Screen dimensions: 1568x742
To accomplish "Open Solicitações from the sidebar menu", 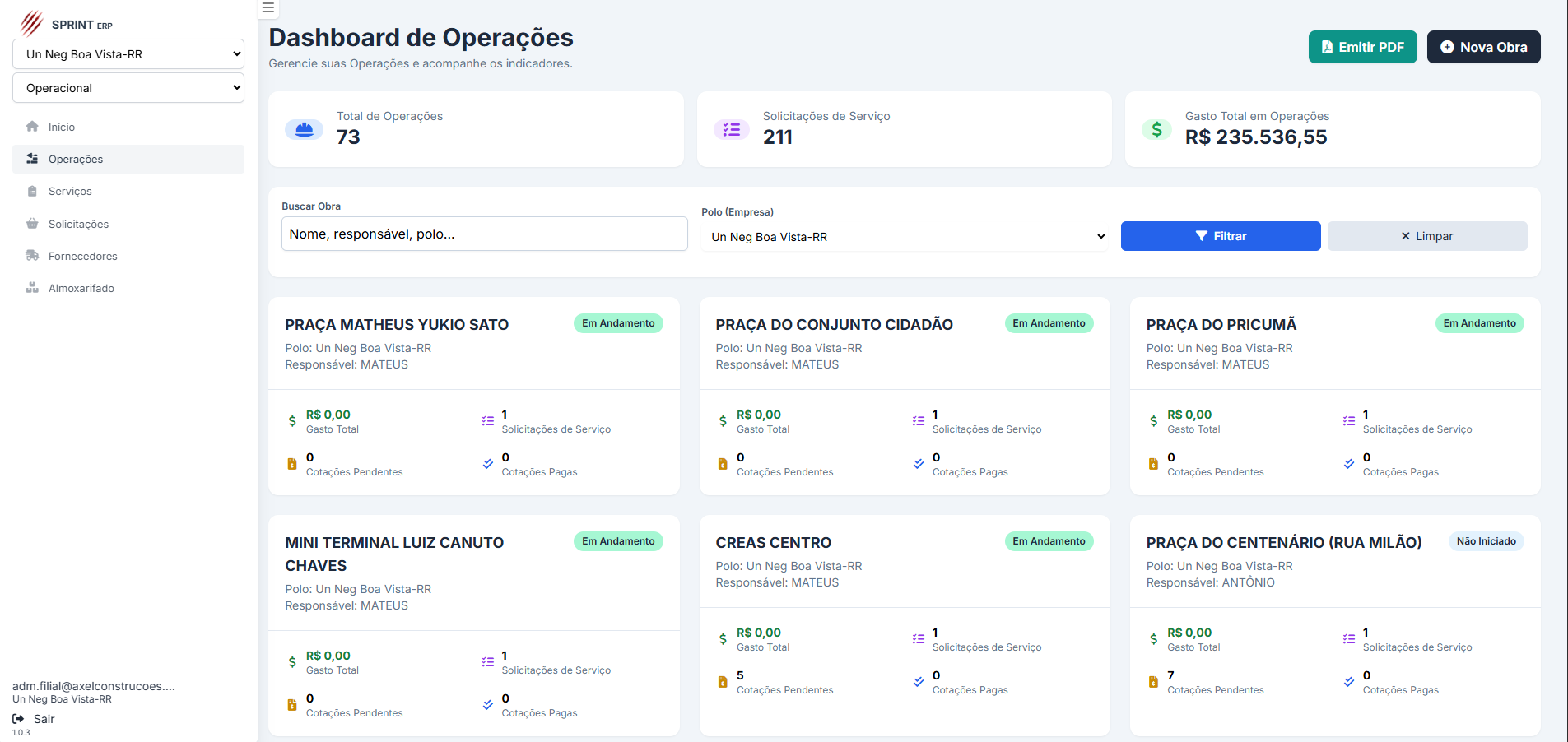I will pyautogui.click(x=78, y=224).
